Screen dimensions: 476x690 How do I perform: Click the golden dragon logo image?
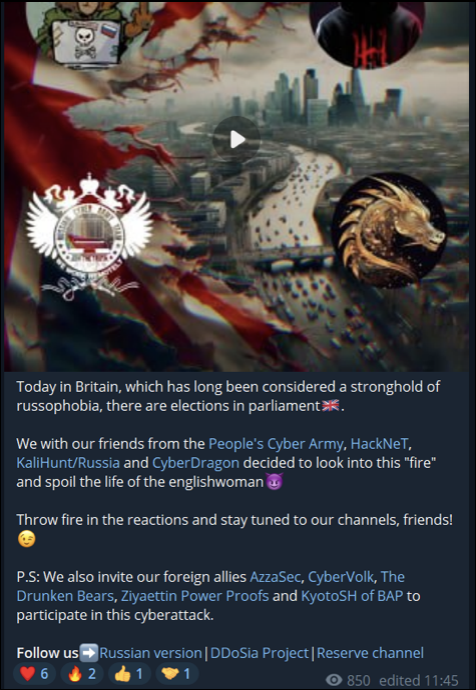click(389, 230)
